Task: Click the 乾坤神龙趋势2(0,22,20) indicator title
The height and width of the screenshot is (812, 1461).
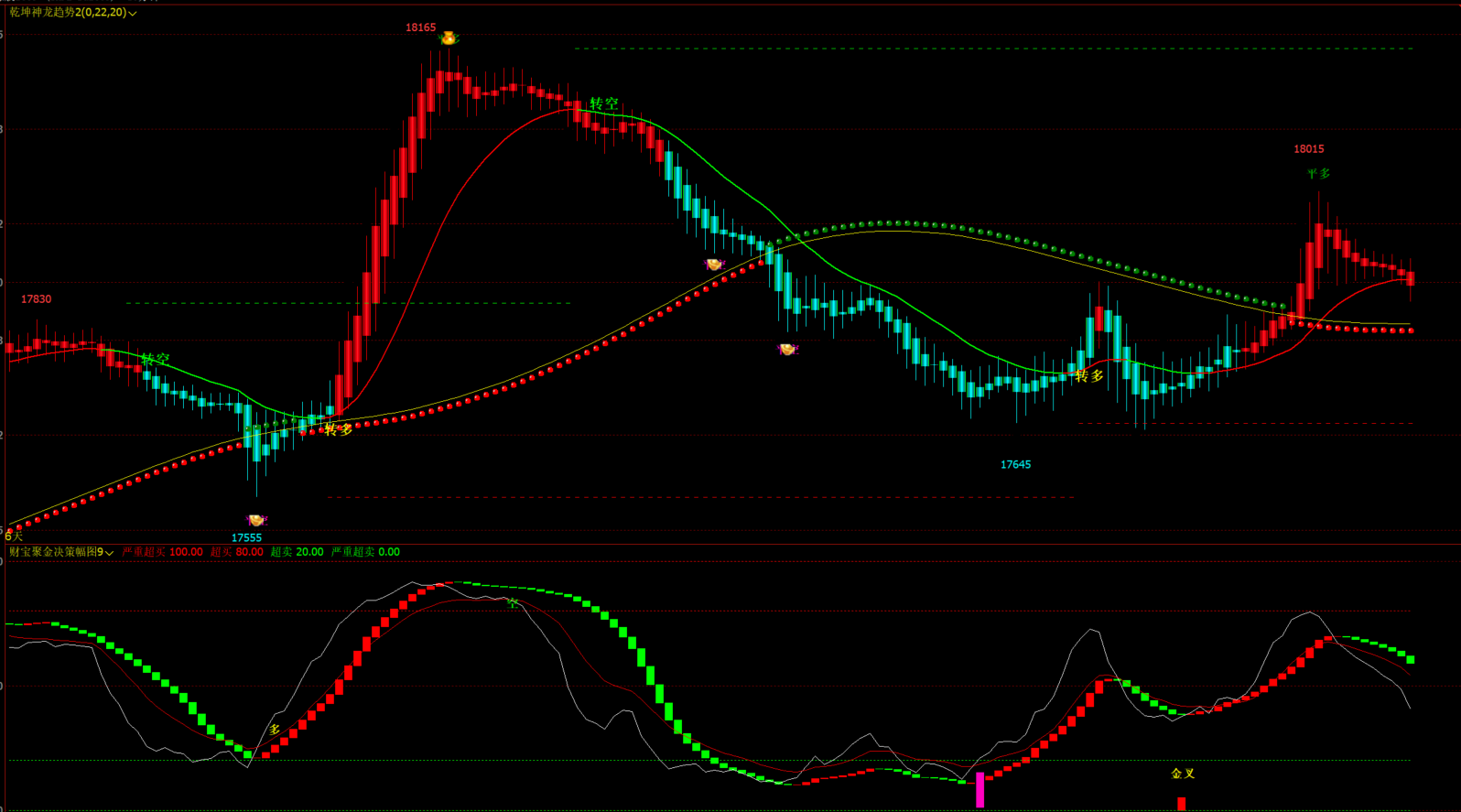Action: [x=68, y=12]
